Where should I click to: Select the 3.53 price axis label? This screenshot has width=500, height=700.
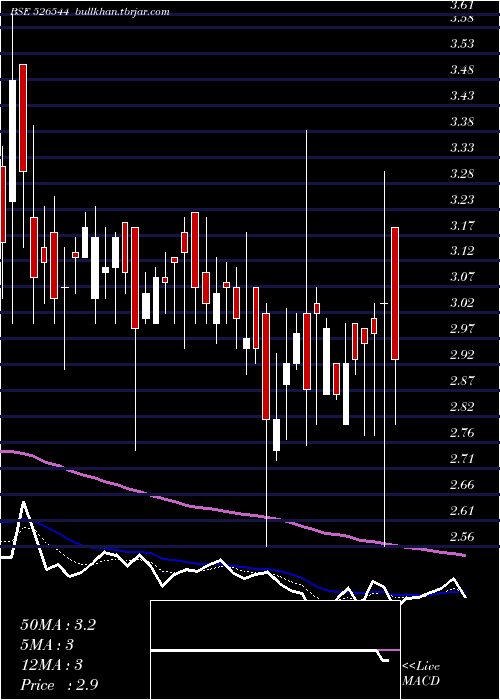tap(462, 44)
